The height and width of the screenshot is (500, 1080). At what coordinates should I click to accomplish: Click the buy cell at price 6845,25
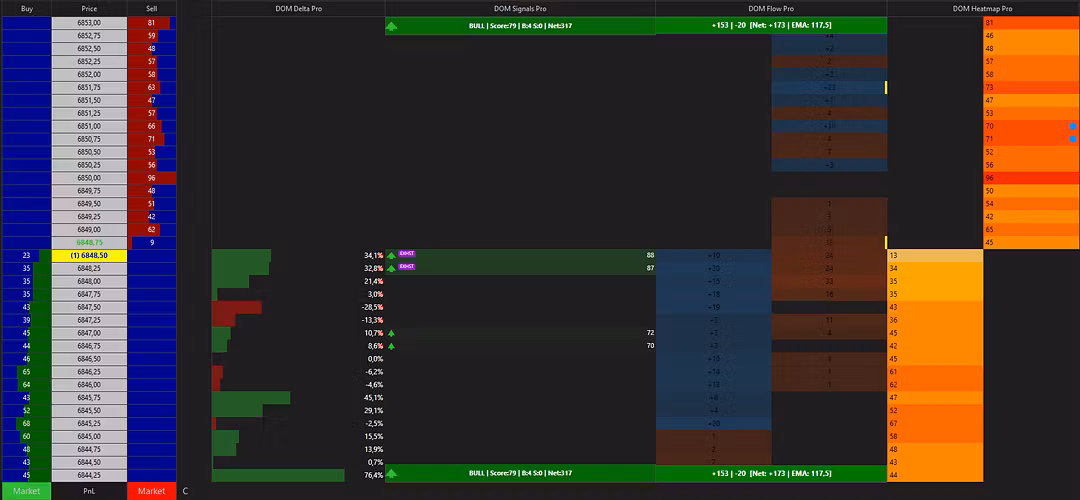coord(26,424)
